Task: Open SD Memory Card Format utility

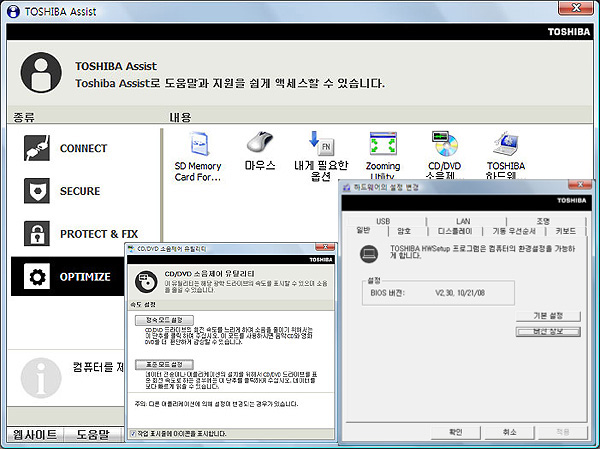Action: [x=198, y=157]
